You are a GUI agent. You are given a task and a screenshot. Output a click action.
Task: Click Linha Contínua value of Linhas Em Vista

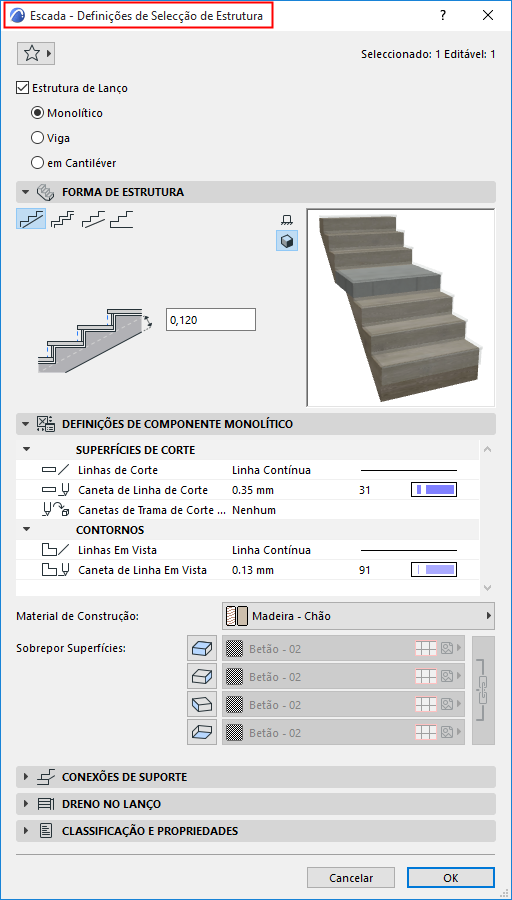[x=271, y=550]
